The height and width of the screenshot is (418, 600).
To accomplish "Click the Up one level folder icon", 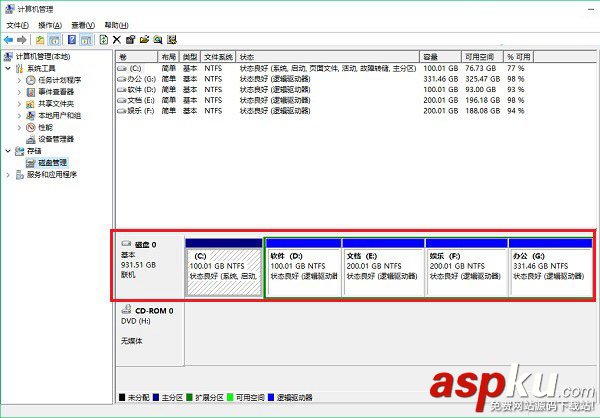I will pyautogui.click(x=40, y=39).
